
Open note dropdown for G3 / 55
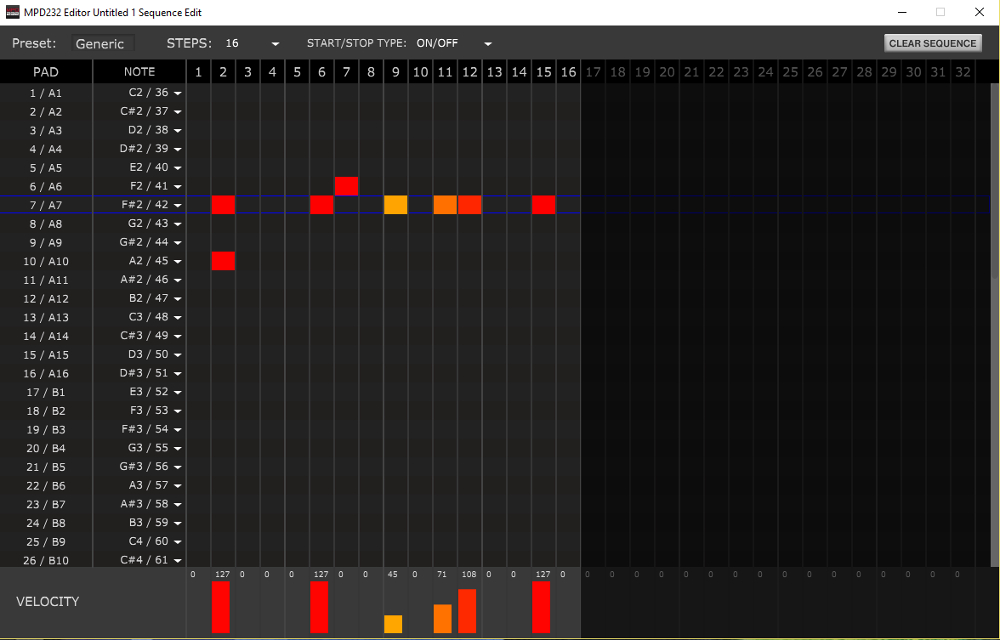pyautogui.click(x=178, y=448)
